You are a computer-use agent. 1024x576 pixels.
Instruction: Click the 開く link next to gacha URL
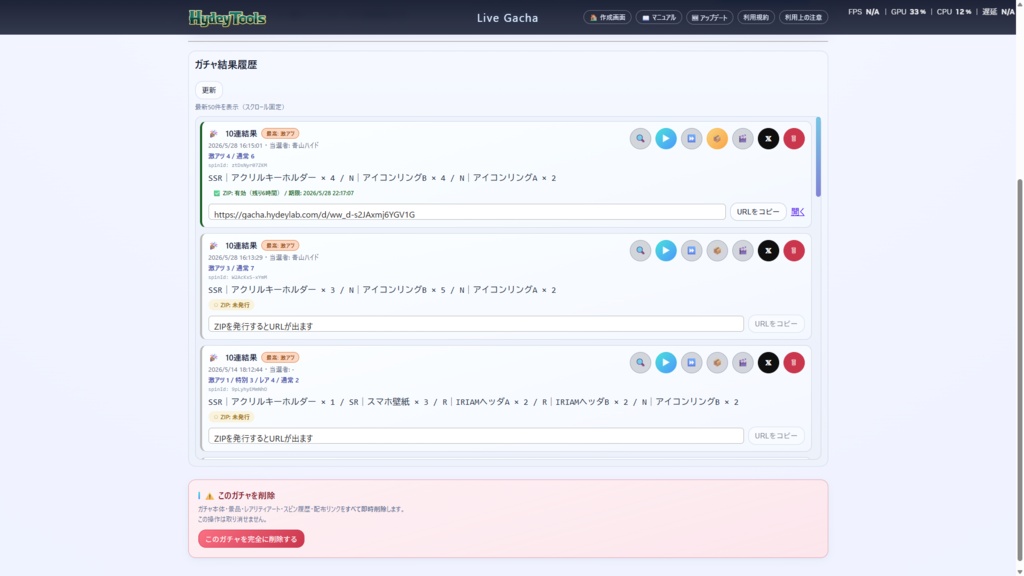tap(798, 212)
